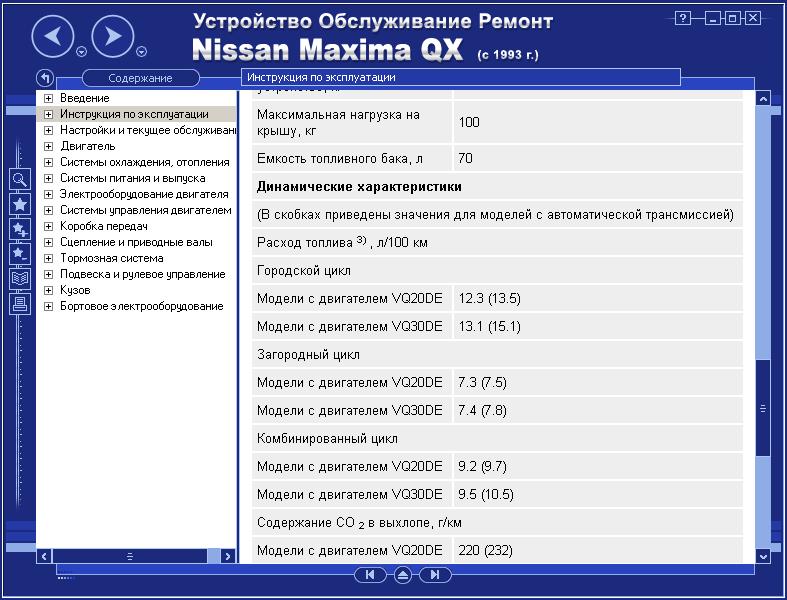
Task: Click Емкость топливного бака row label
Action: tap(340, 159)
